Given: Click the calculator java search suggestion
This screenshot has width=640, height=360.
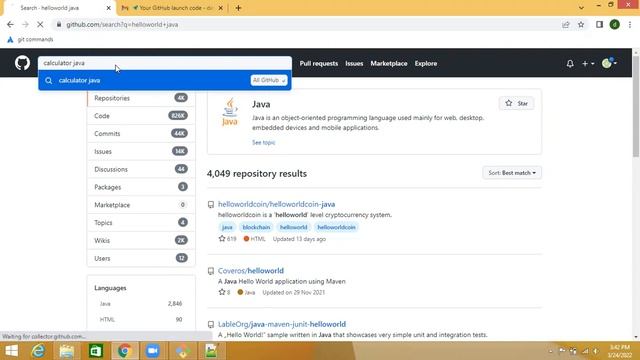Looking at the screenshot, I should (164, 80).
